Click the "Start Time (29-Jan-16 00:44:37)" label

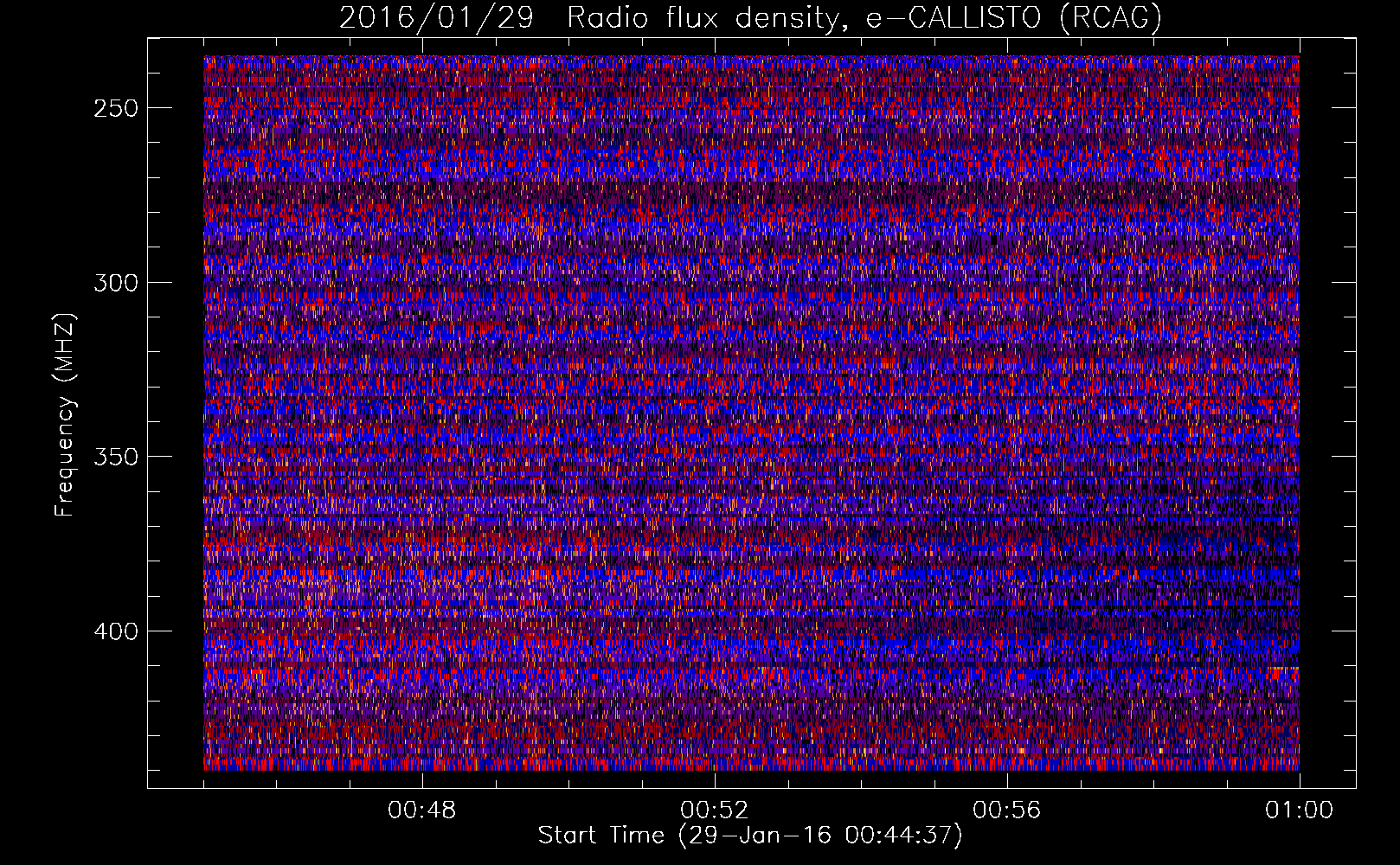(750, 836)
